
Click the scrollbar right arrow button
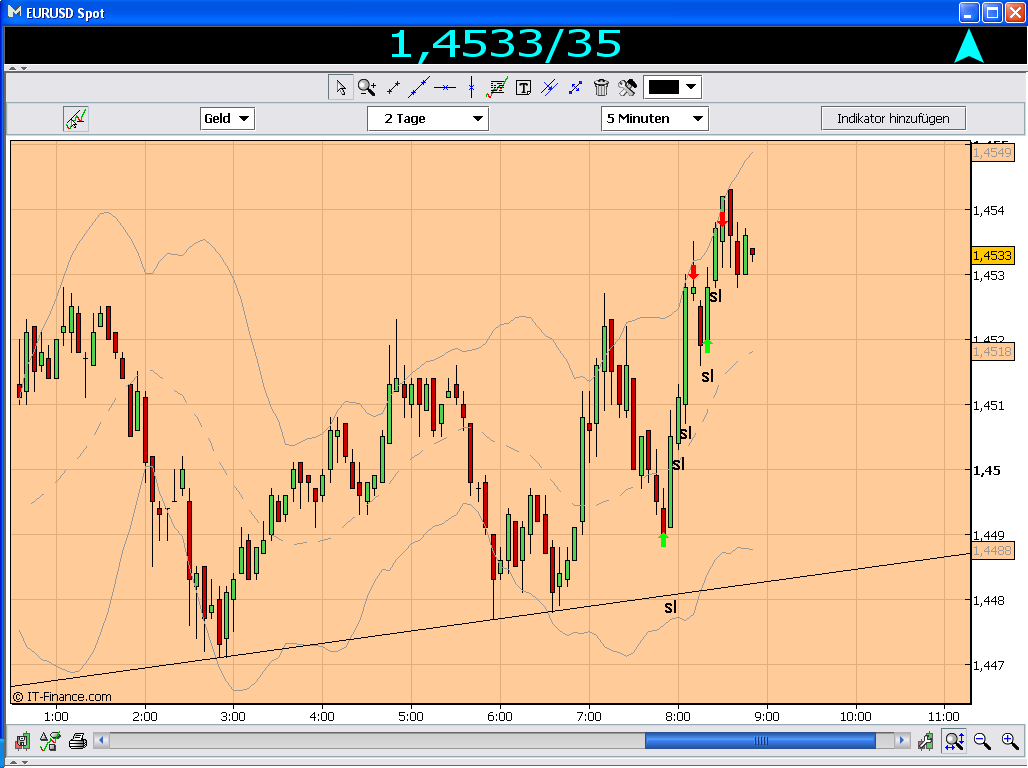pos(902,741)
